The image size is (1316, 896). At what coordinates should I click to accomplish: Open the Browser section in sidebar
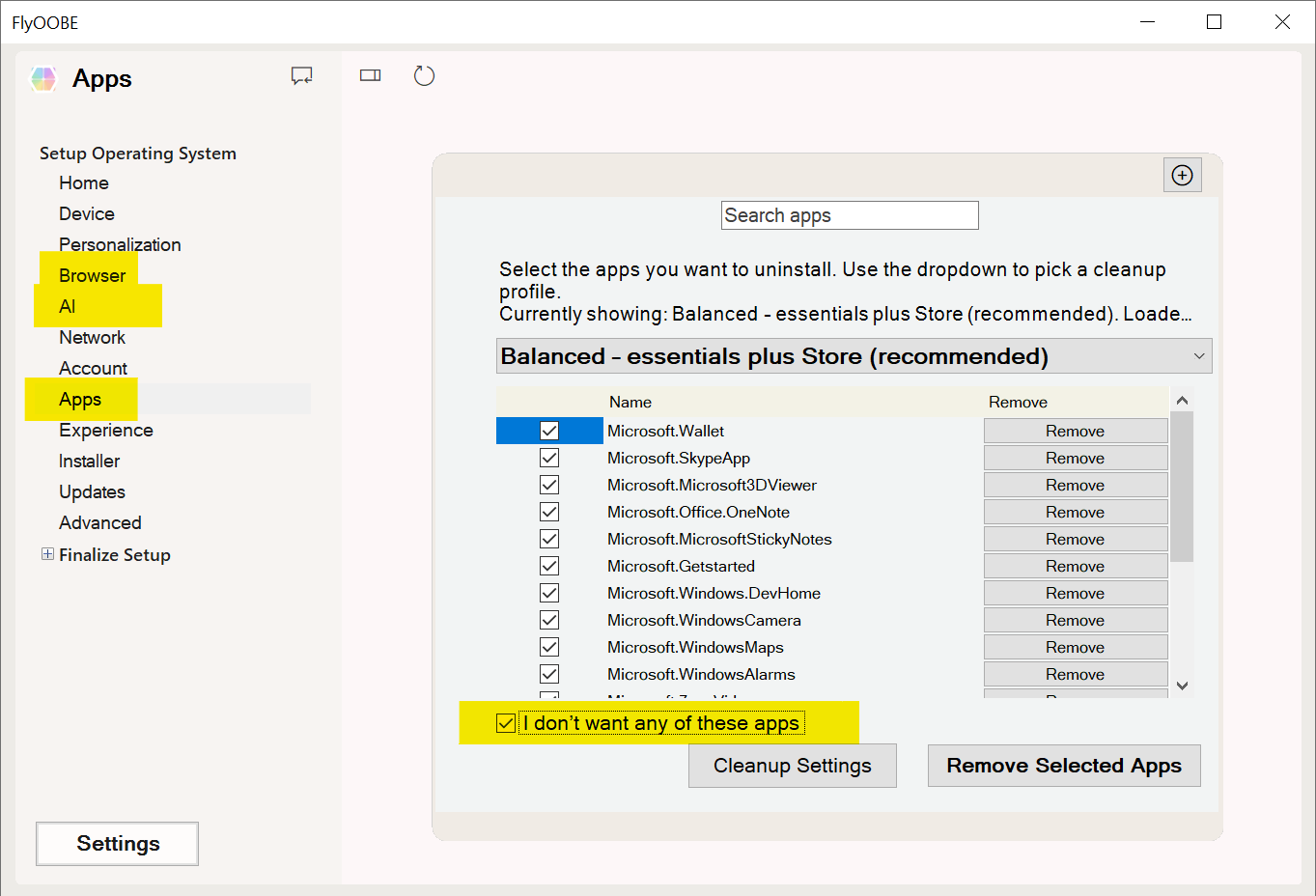[92, 275]
